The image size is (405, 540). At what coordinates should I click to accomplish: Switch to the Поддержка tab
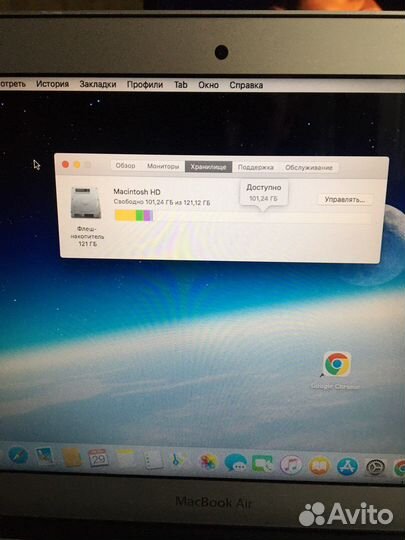click(x=256, y=167)
